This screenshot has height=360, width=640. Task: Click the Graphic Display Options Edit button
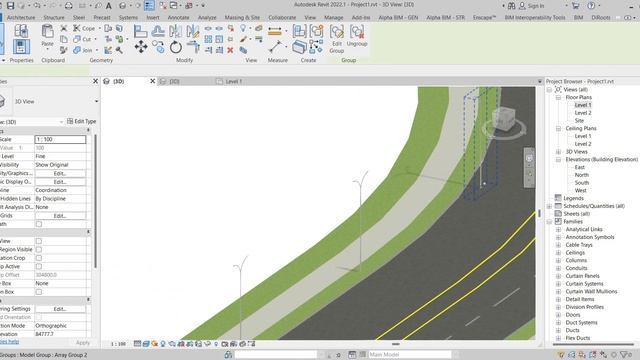pos(60,182)
